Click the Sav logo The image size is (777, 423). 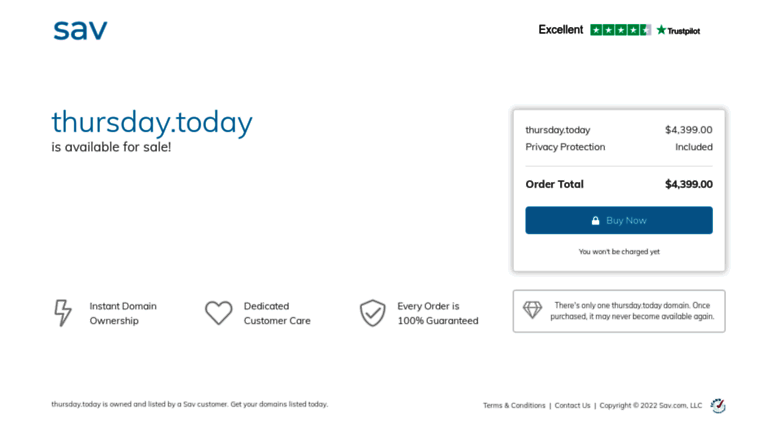tap(80, 31)
